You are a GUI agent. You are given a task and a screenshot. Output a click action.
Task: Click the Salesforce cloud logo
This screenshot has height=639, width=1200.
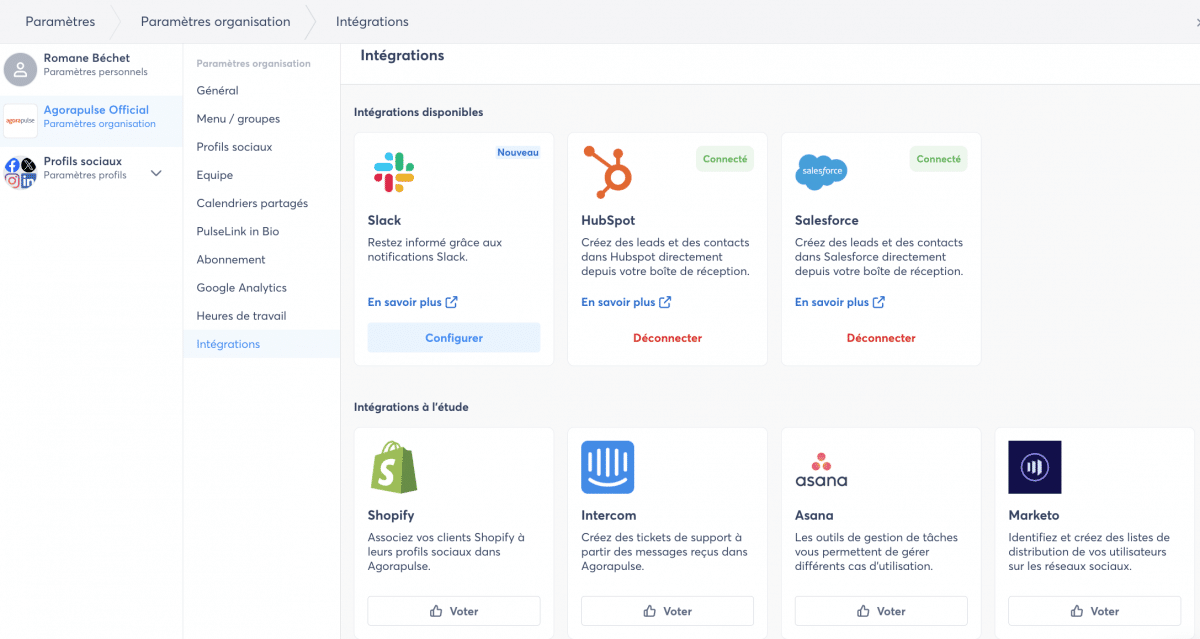[x=821, y=171]
